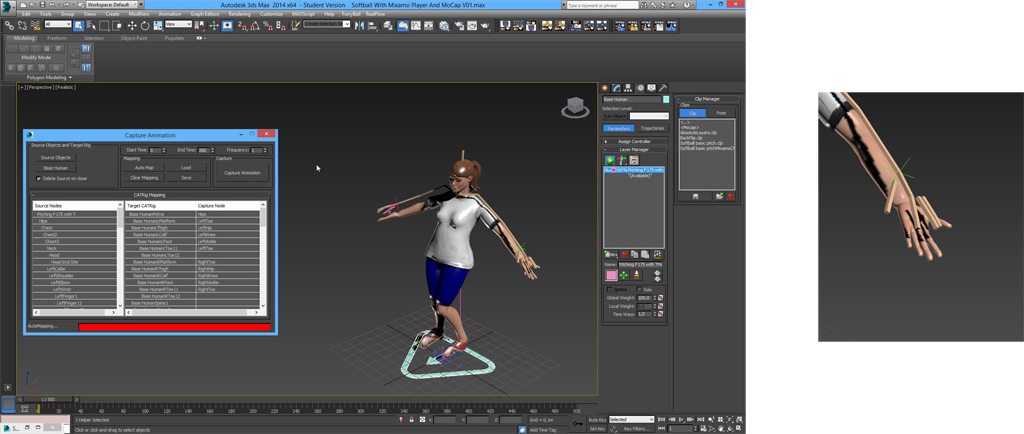
Task: Toggle Delete Source on close checkbox
Action: coord(39,178)
